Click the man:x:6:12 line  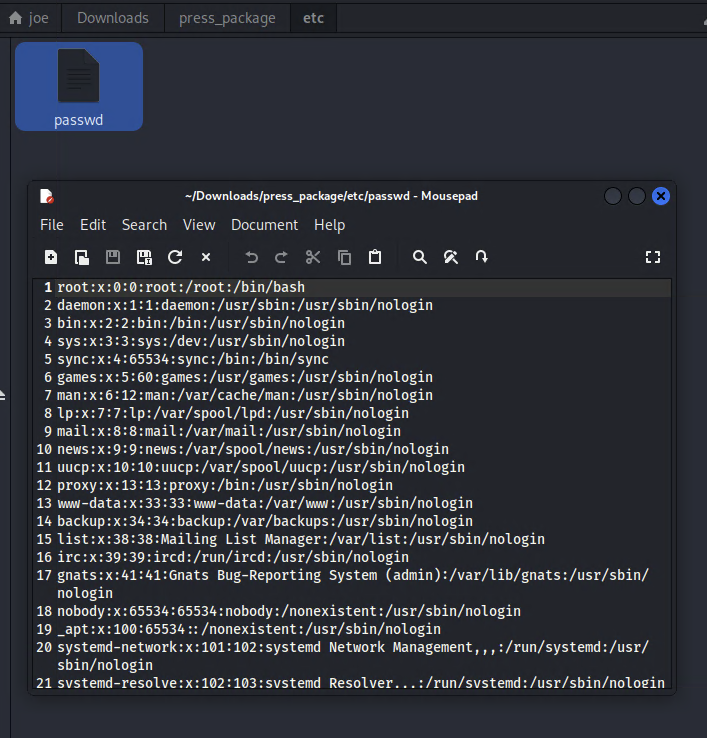pos(245,395)
